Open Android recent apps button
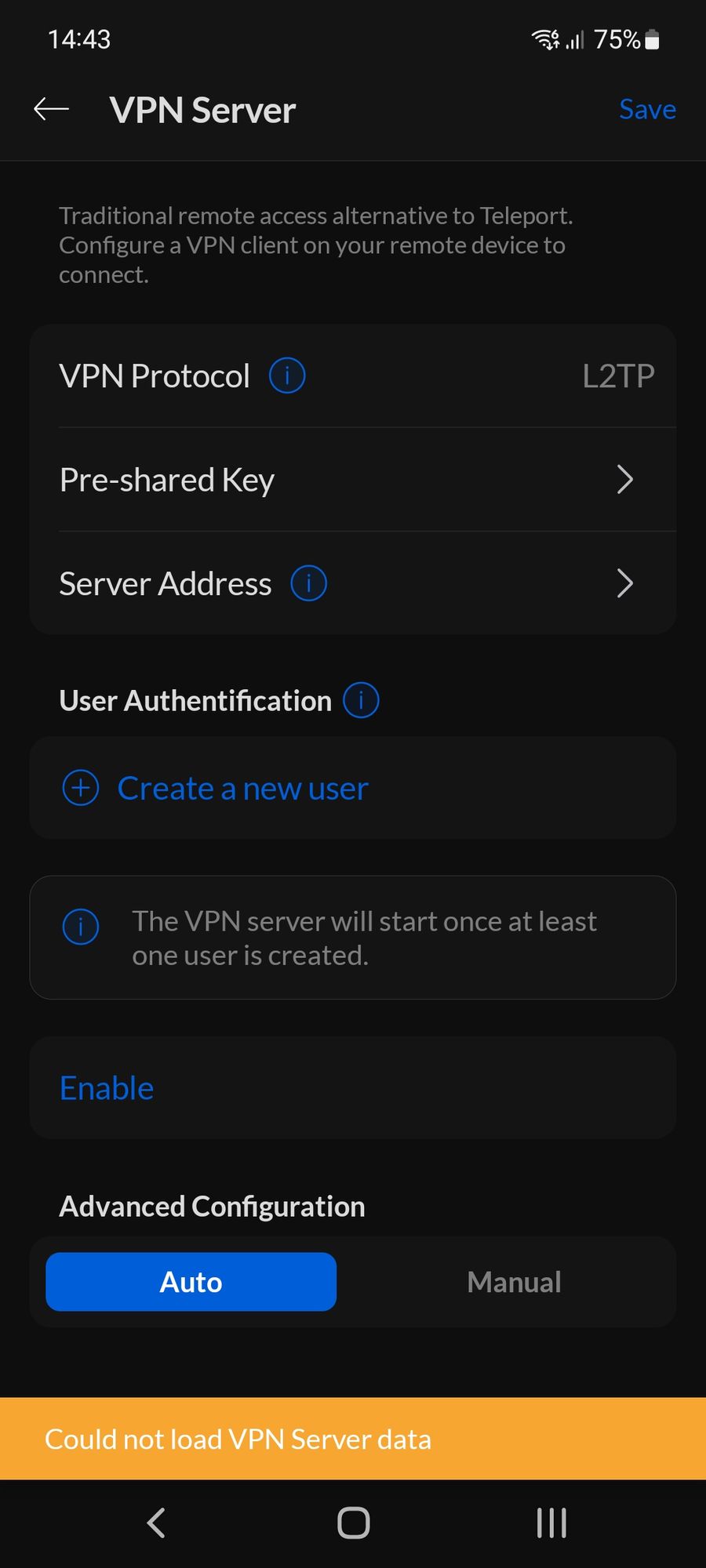Screen dimensions: 706x1568 pyautogui.click(x=551, y=1523)
